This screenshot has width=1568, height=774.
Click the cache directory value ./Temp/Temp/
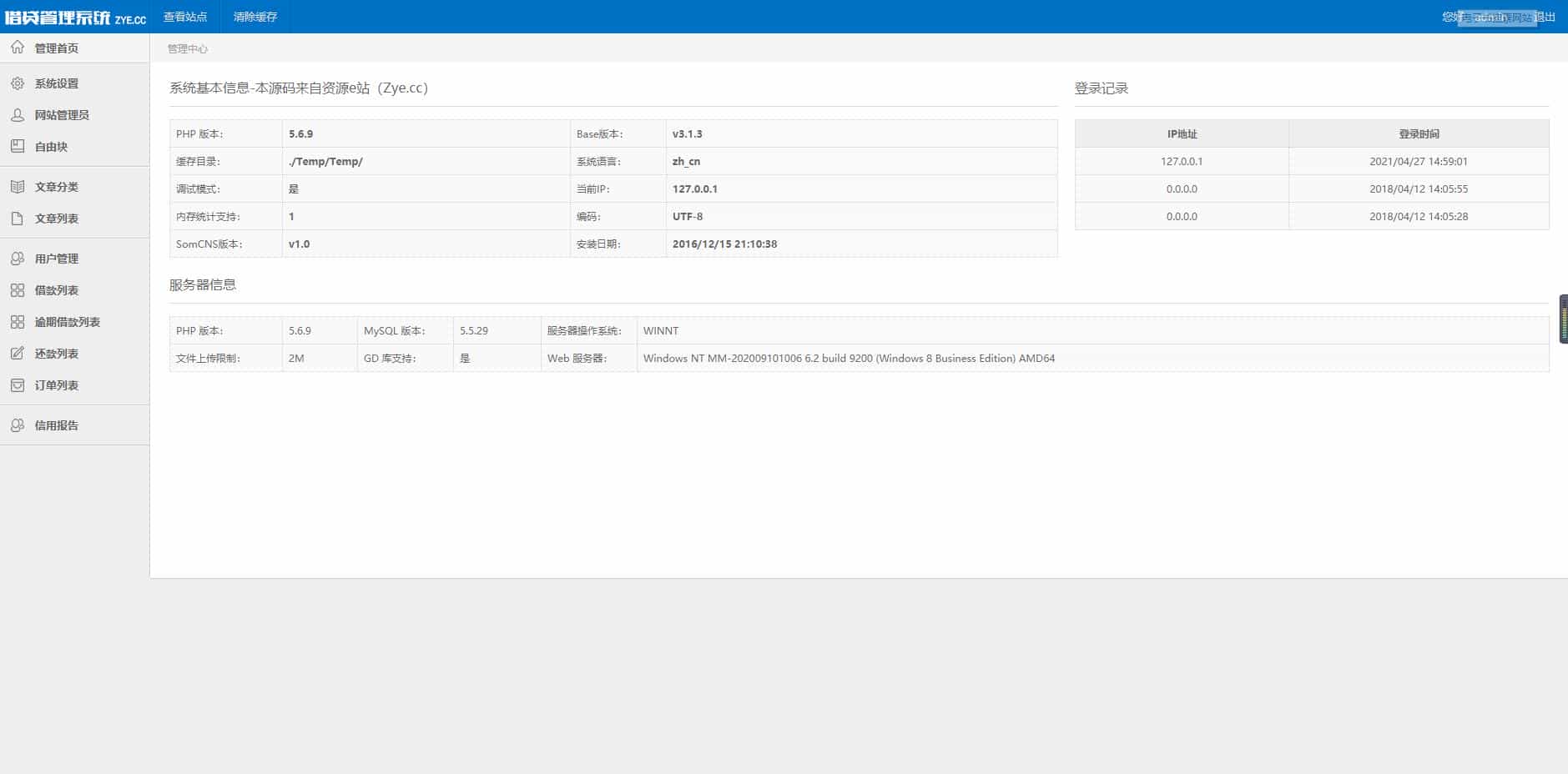[325, 161]
